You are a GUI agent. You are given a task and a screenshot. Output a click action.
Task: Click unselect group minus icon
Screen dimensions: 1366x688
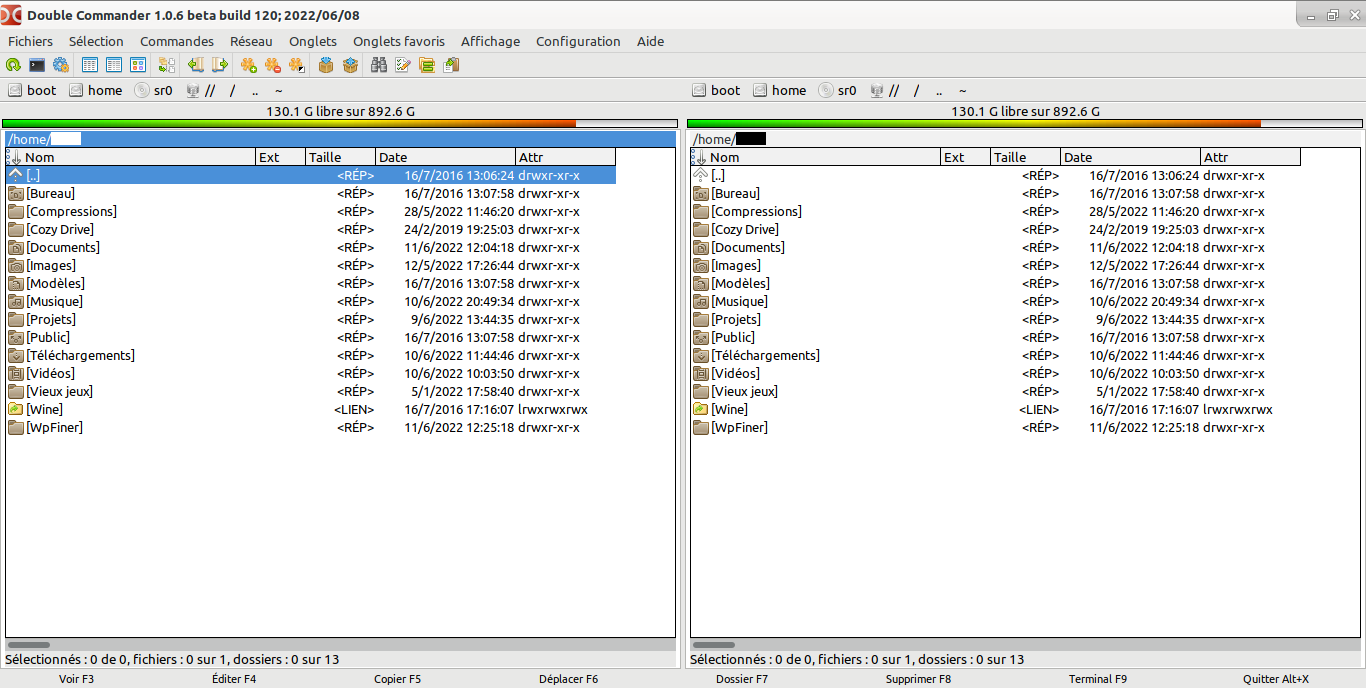coord(273,65)
